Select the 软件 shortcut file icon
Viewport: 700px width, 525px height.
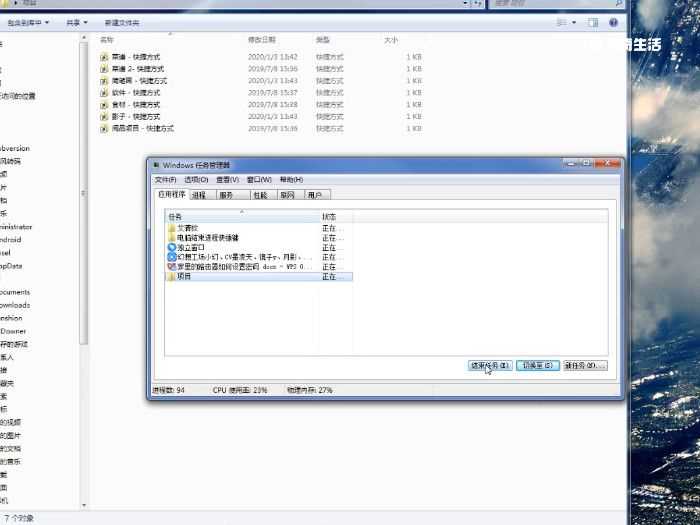click(104, 92)
